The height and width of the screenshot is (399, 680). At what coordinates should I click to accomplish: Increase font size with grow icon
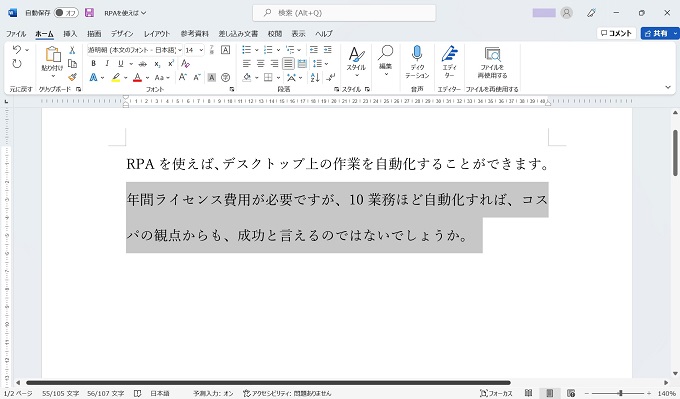click(183, 78)
